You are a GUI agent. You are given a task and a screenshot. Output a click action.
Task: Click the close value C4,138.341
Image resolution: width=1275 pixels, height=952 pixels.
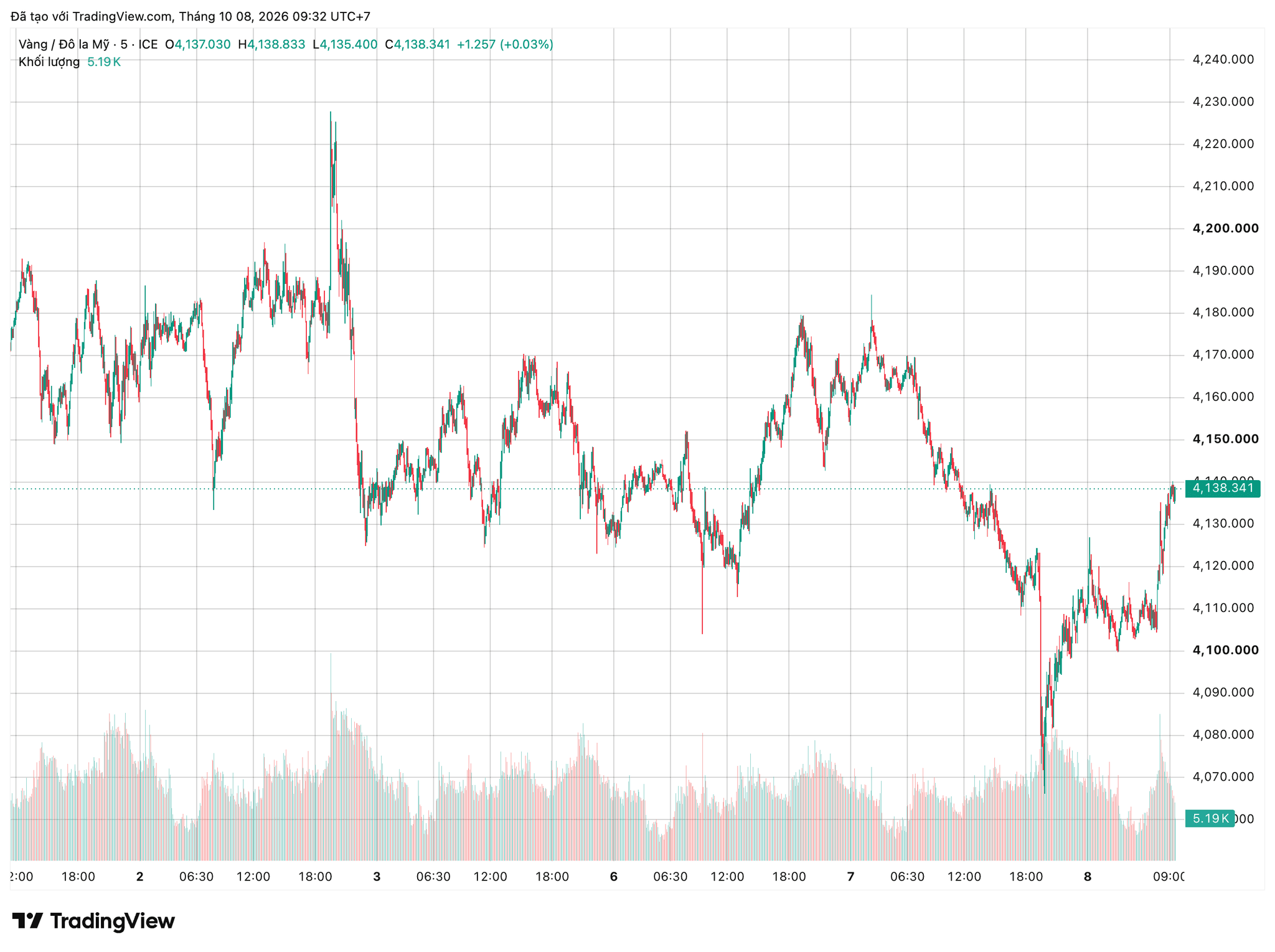[417, 44]
